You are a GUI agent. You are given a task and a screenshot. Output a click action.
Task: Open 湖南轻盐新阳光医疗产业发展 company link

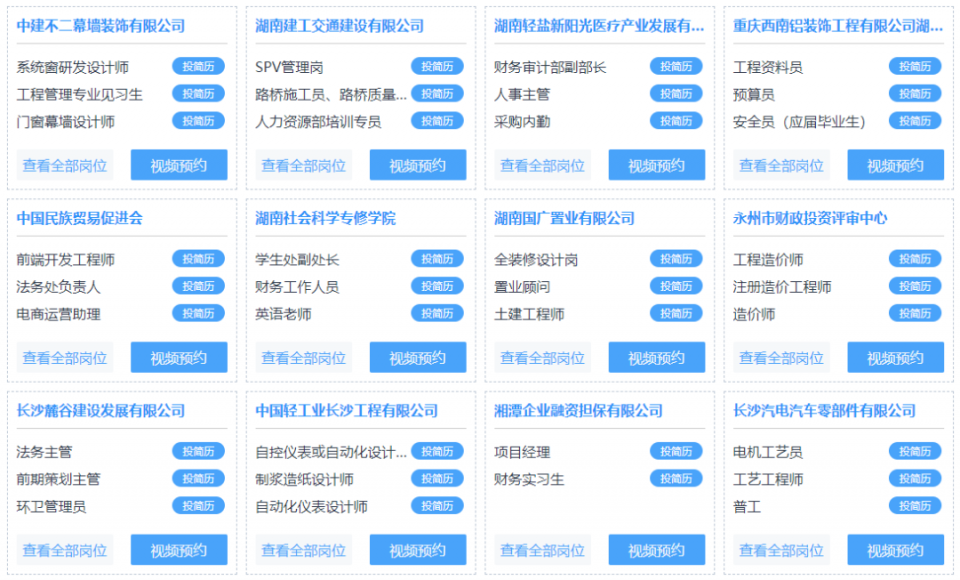pos(599,26)
